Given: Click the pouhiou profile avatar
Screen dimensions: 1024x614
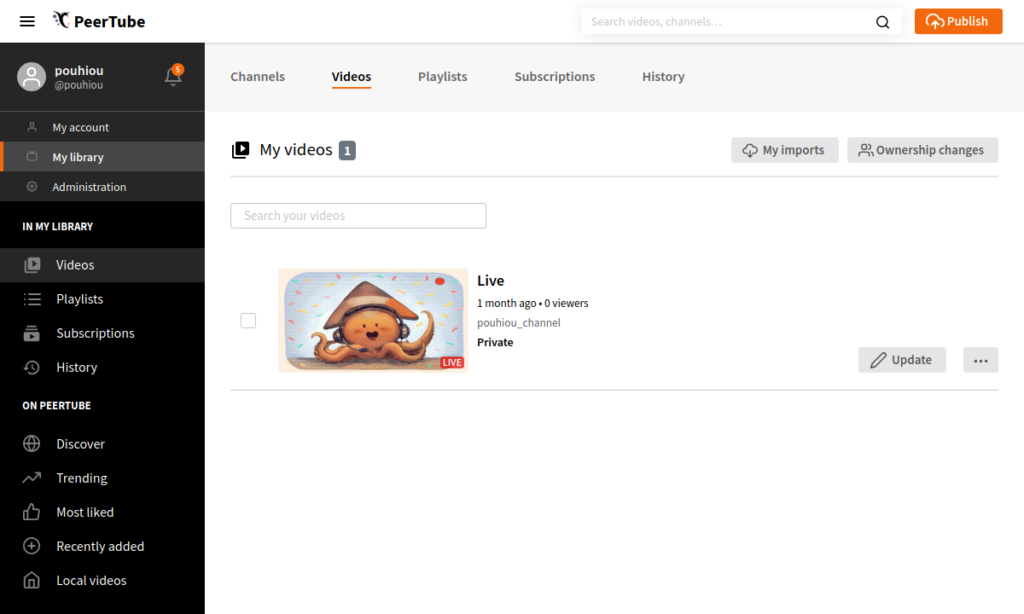Looking at the screenshot, I should [x=32, y=77].
